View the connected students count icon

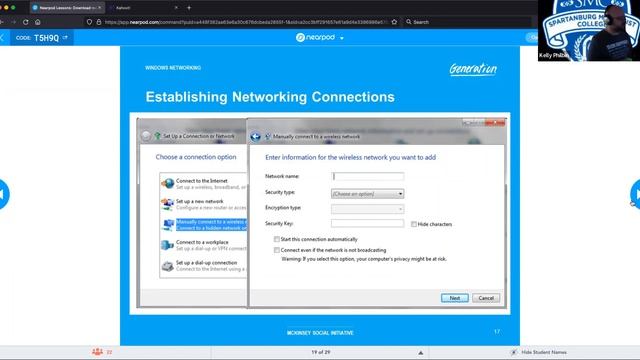coord(98,352)
